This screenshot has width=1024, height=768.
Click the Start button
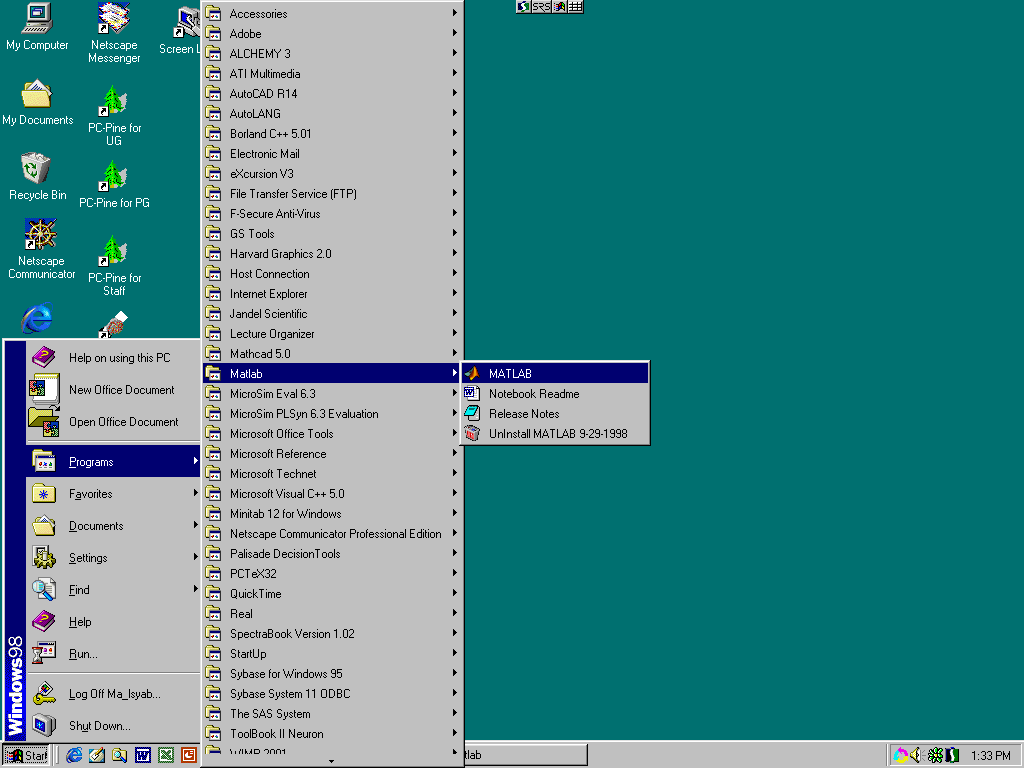25,755
